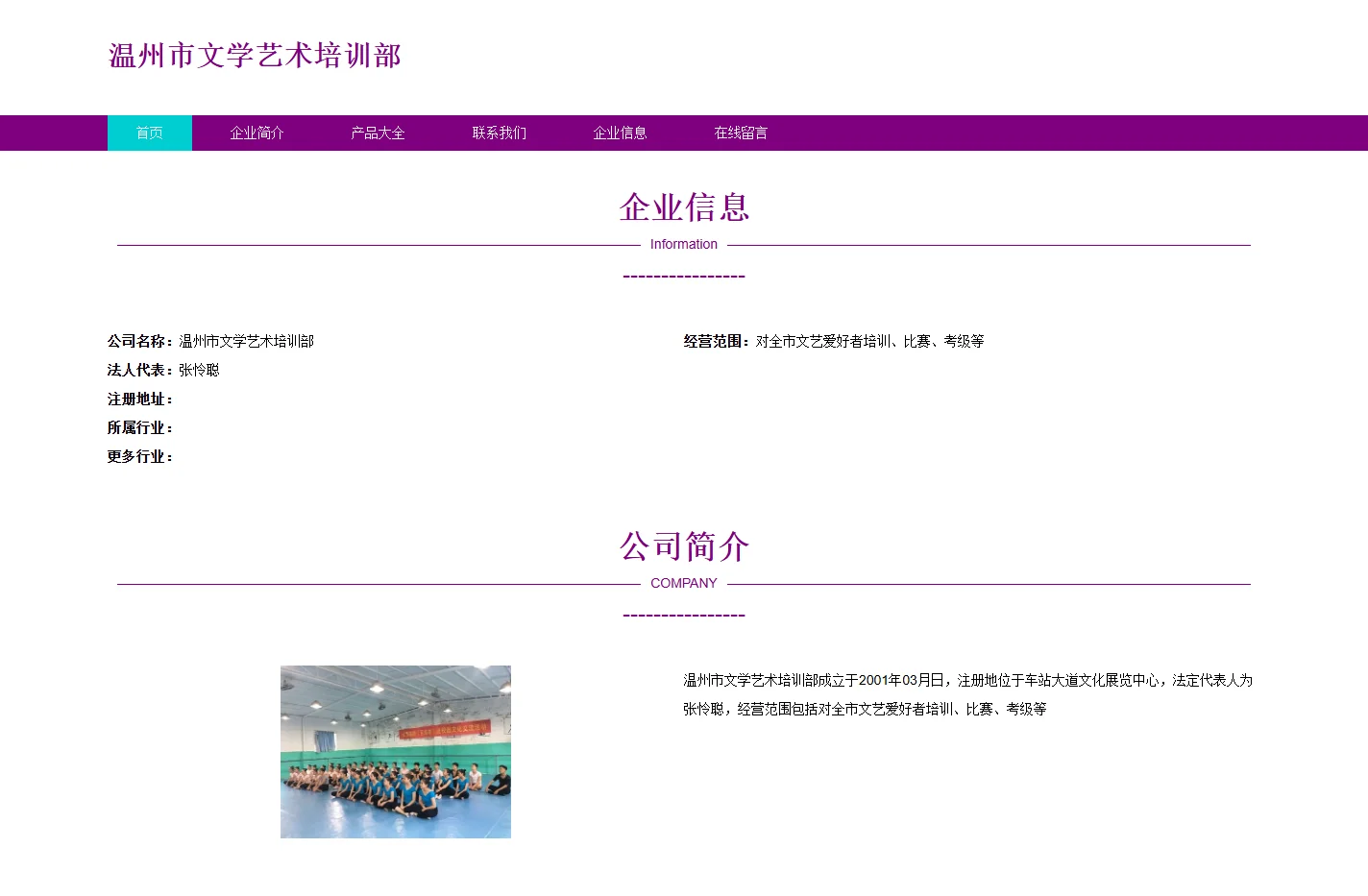Click the Information subtitle

(x=684, y=244)
